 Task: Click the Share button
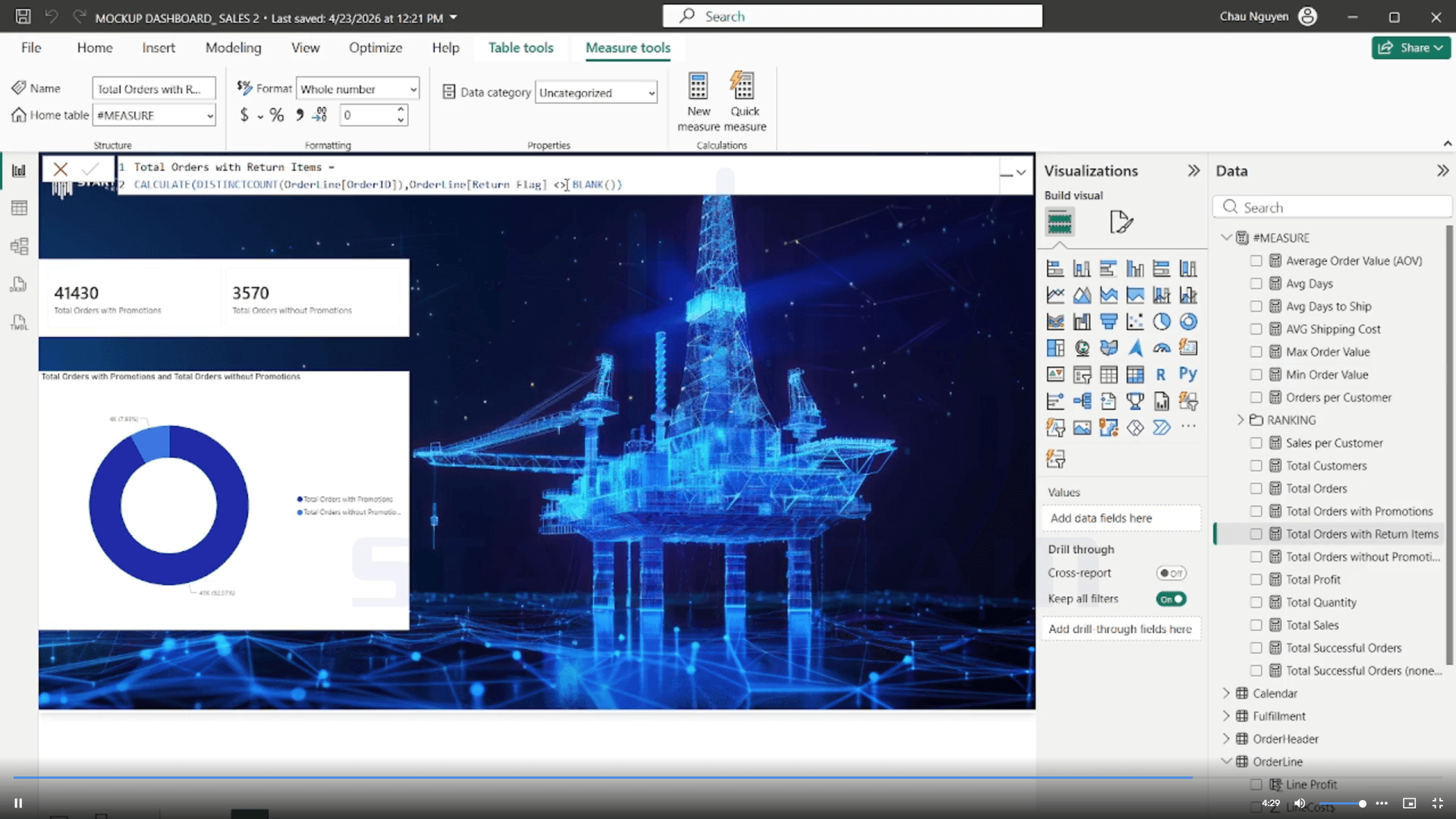[x=1411, y=48]
